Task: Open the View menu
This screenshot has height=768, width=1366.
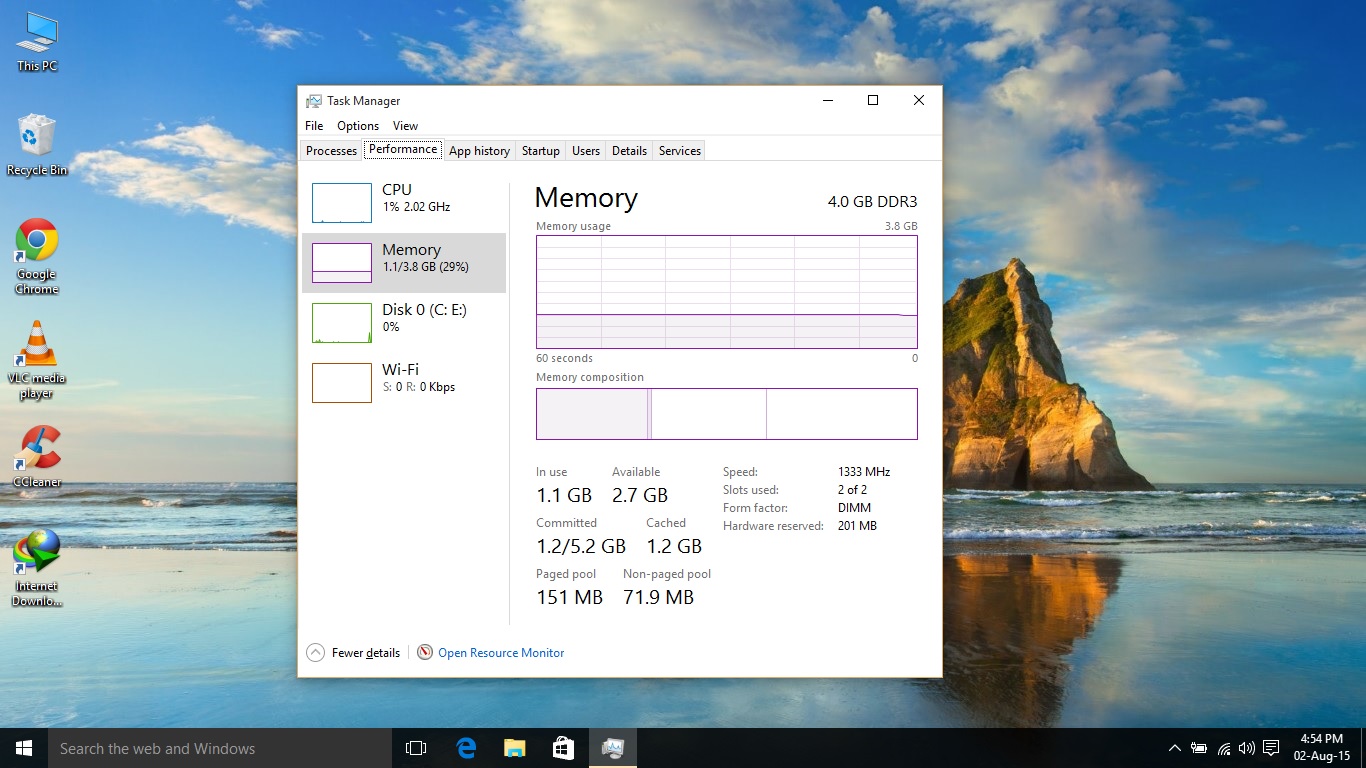Action: pos(405,126)
